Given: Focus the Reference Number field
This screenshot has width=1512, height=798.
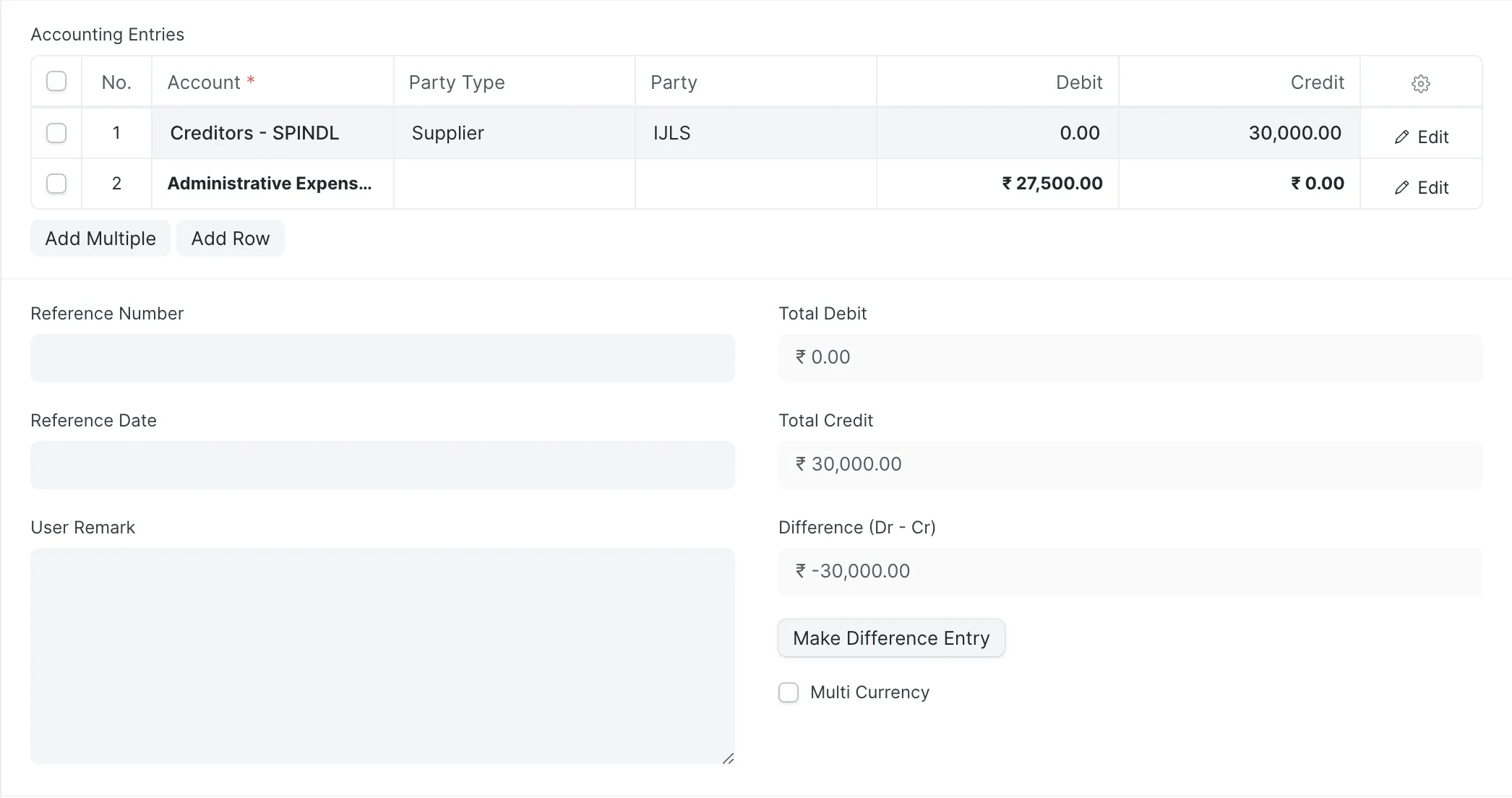Looking at the screenshot, I should 382,358.
